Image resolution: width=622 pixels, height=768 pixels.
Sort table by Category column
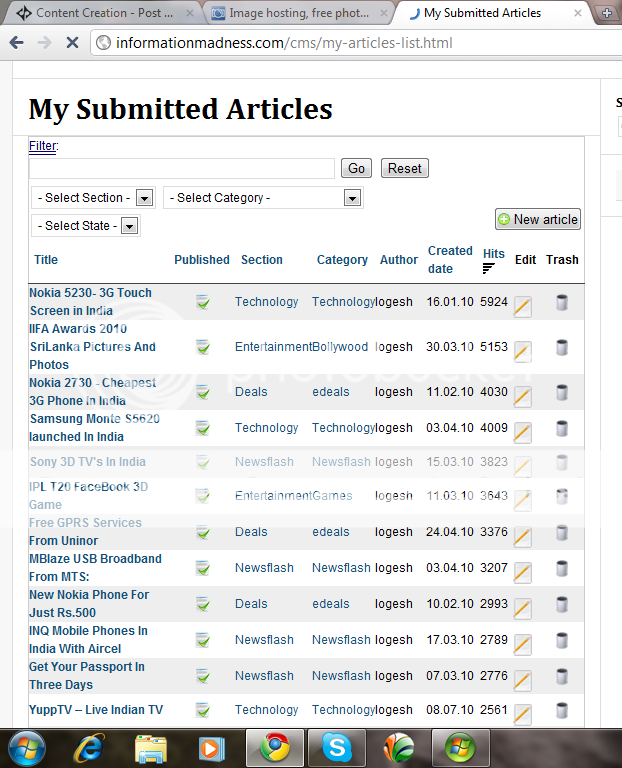coord(342,260)
